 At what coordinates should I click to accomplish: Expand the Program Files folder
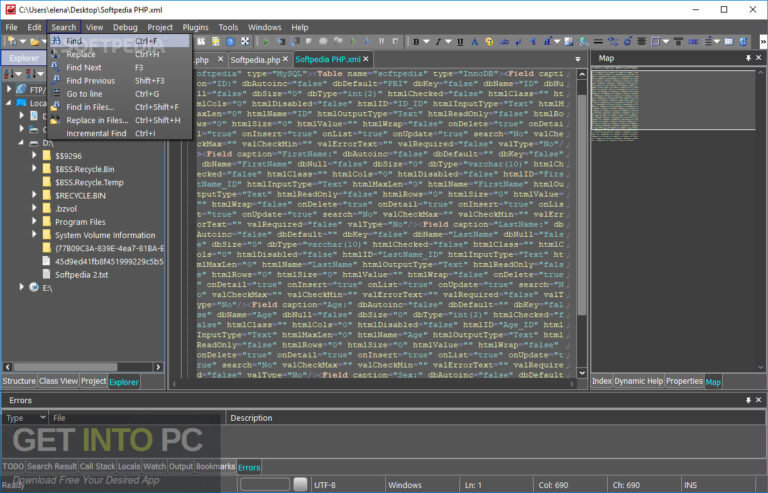click(x=34, y=221)
